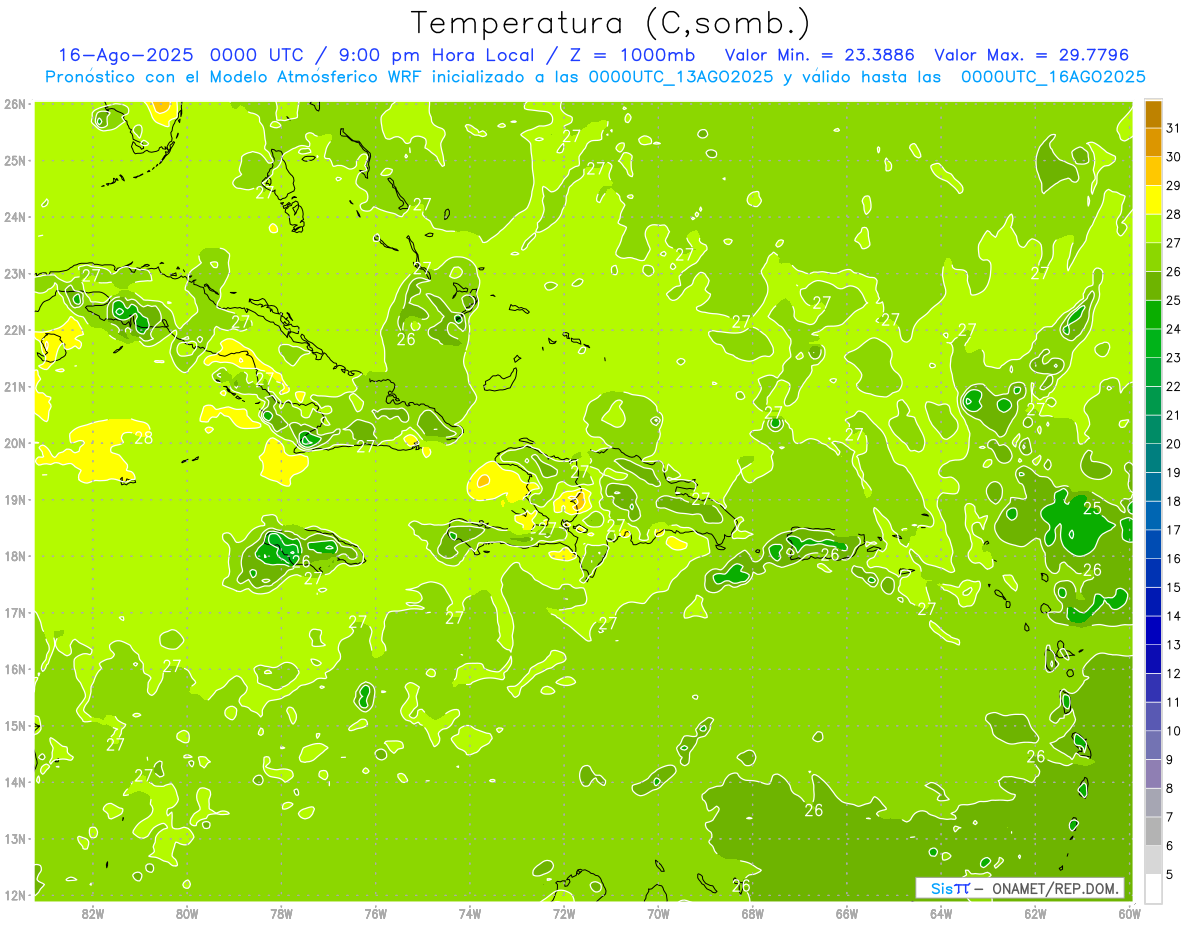Image resolution: width=1200 pixels, height=927 pixels.
Task: Click the legend value '13'
Action: [x=1174, y=645]
